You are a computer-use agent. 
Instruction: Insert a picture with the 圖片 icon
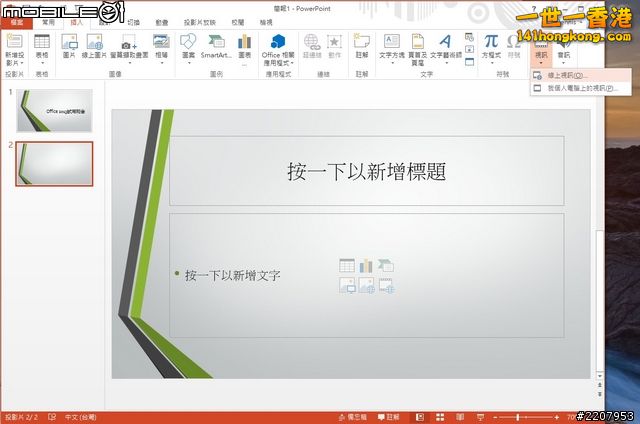[x=69, y=46]
